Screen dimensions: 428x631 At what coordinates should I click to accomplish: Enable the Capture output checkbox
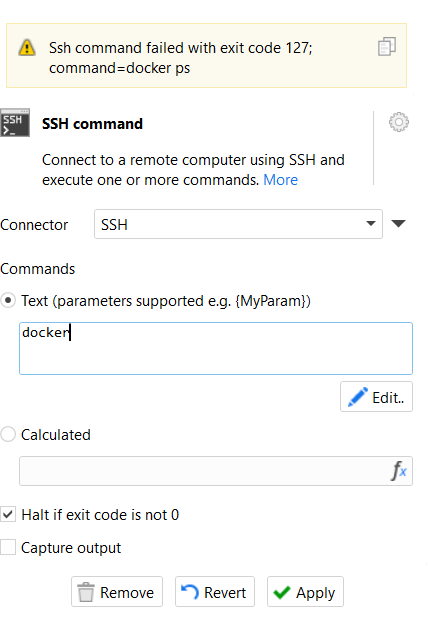pos(8,547)
